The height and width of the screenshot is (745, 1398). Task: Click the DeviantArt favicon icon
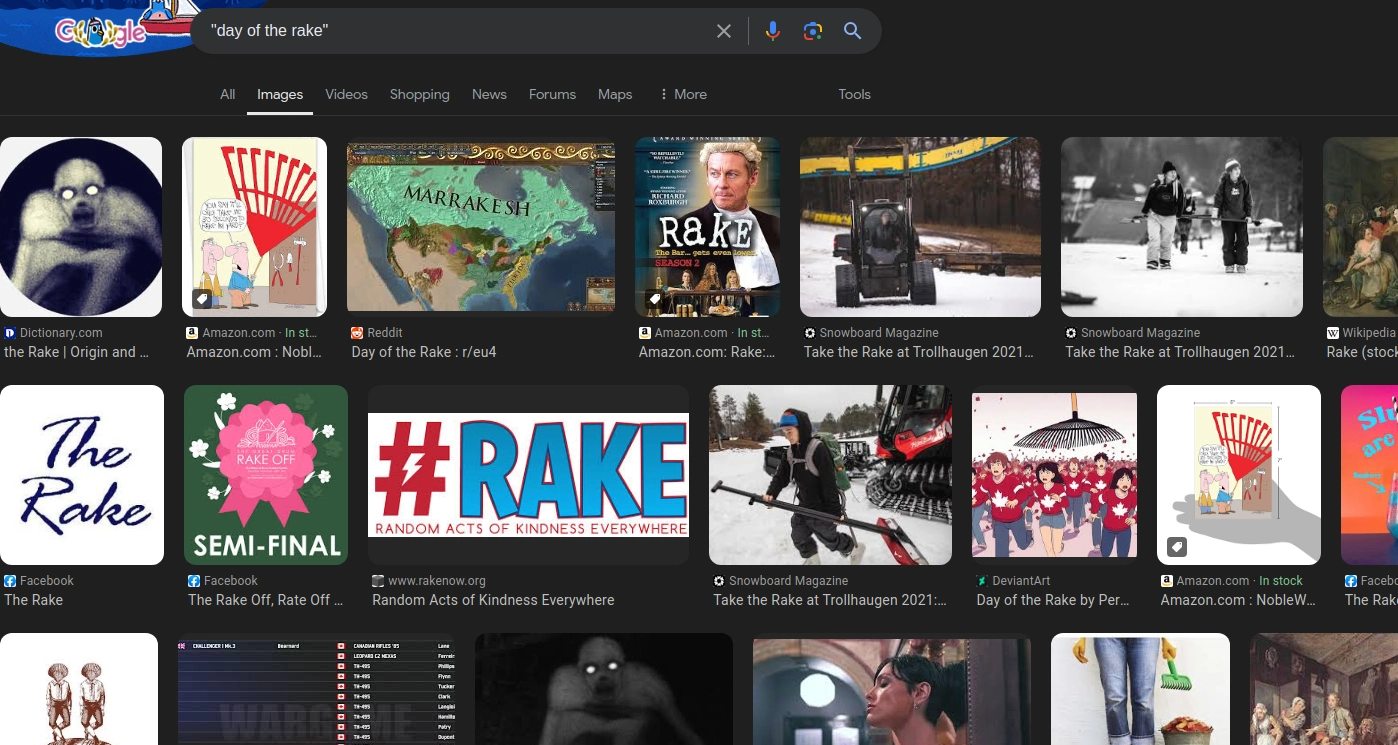(x=982, y=581)
